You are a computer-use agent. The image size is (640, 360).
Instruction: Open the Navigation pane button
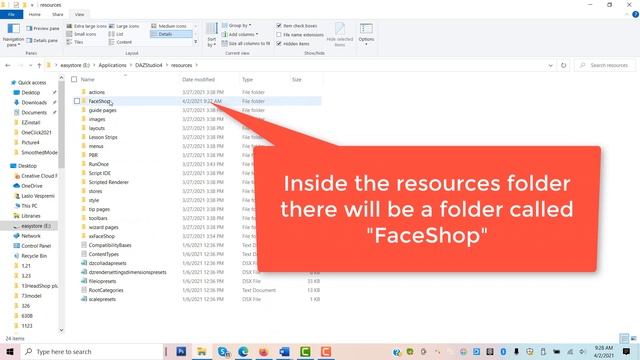coord(13,35)
